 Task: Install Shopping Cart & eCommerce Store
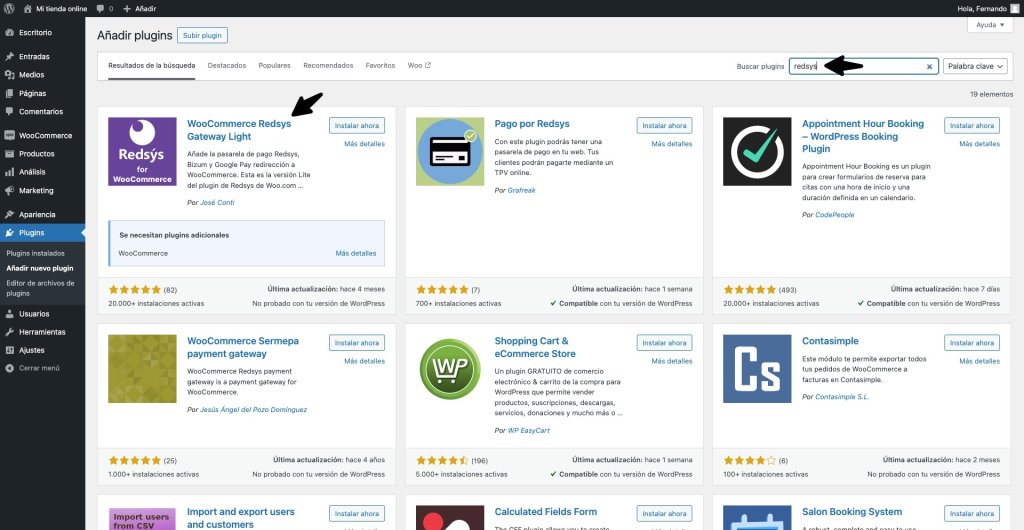pos(664,343)
